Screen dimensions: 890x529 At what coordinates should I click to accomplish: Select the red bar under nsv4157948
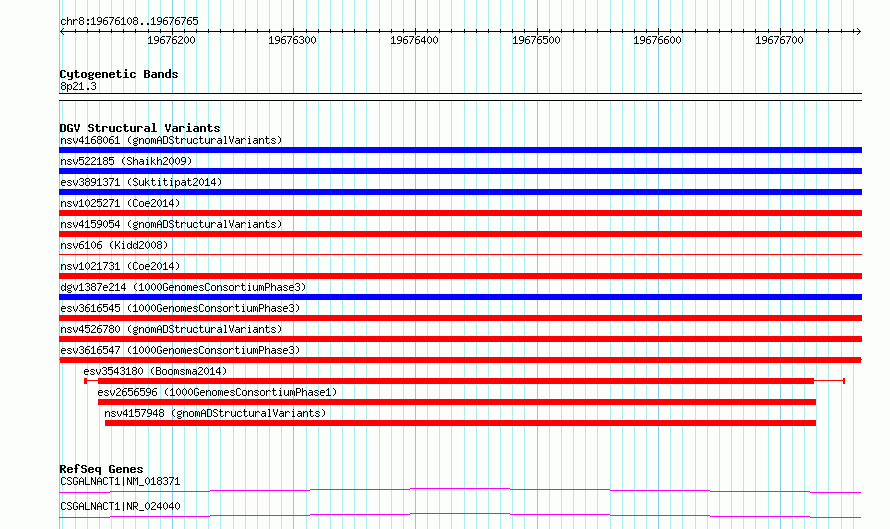pos(460,423)
